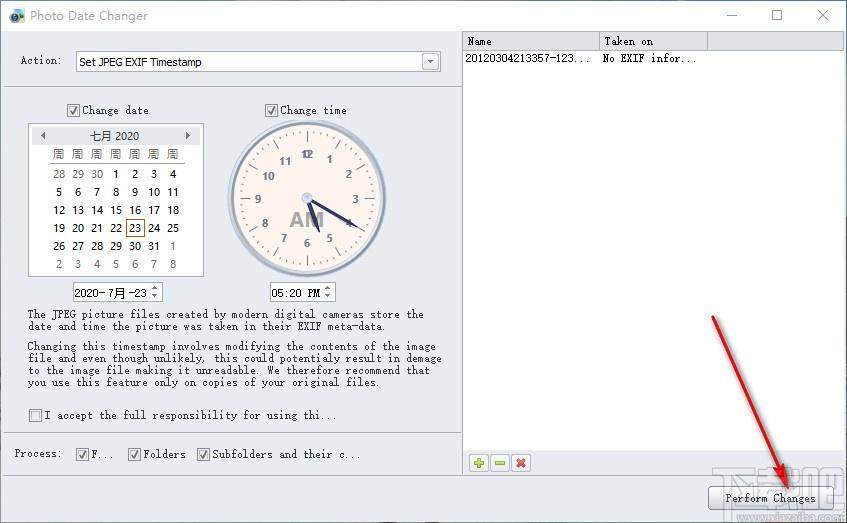Image resolution: width=847 pixels, height=523 pixels.
Task: Go to next month in calendar
Action: tap(187, 136)
